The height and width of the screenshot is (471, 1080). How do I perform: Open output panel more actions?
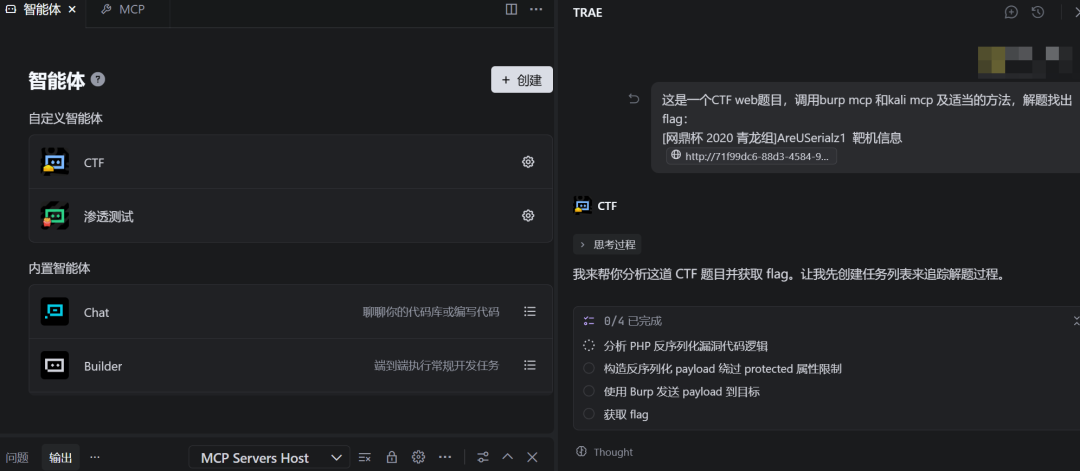tap(445, 457)
